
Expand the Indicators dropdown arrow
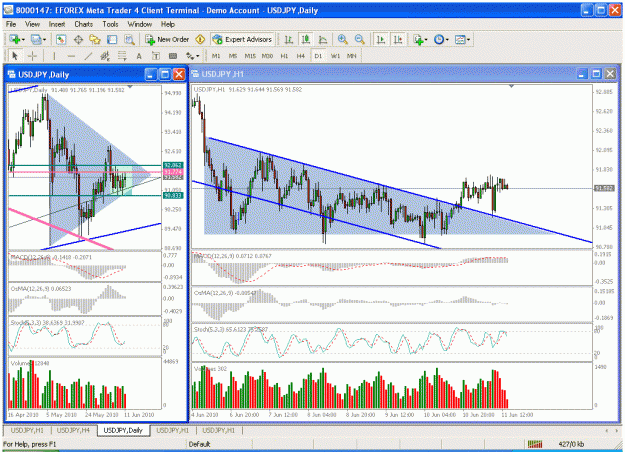426,40
